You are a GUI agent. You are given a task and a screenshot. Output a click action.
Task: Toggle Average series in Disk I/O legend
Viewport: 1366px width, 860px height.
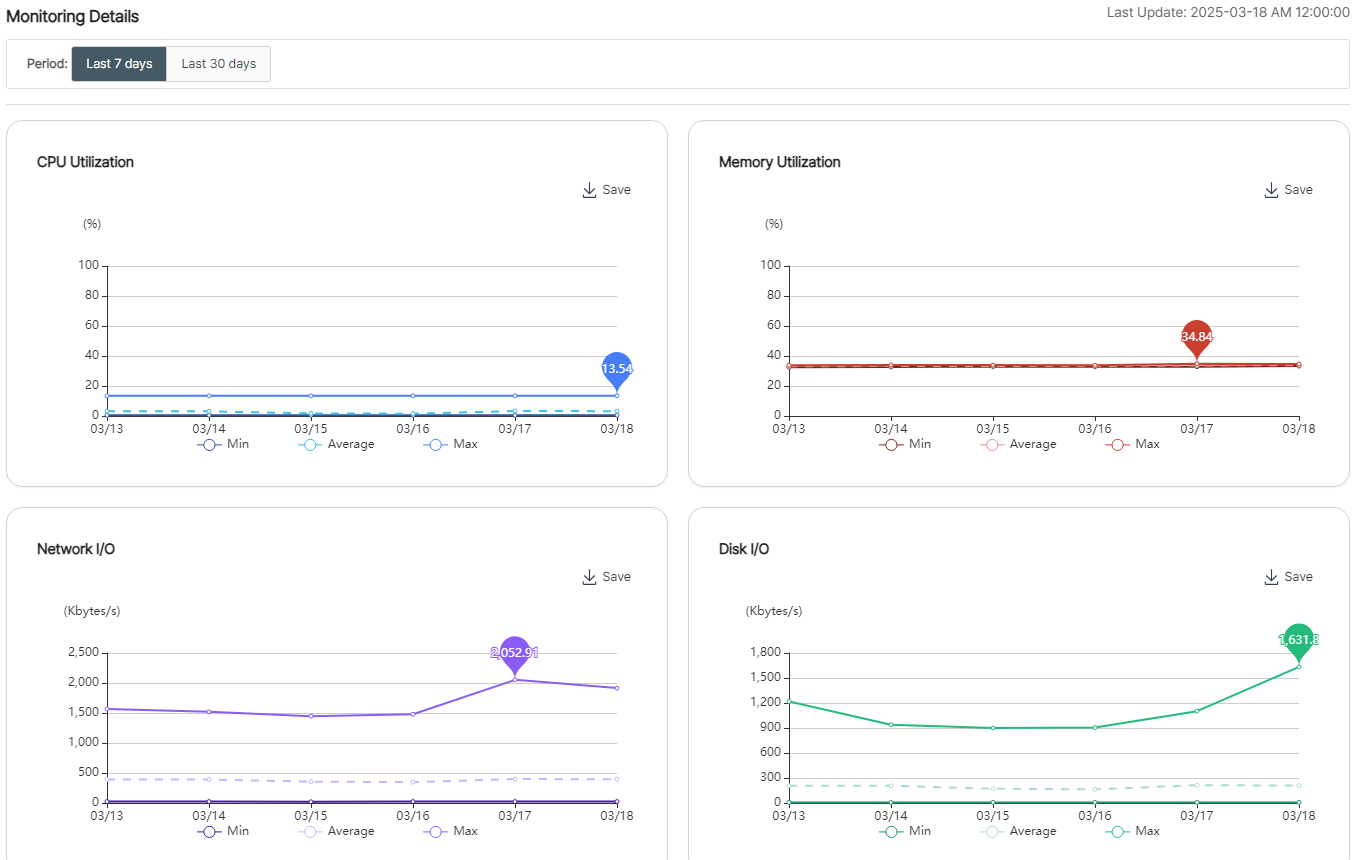coord(1018,831)
